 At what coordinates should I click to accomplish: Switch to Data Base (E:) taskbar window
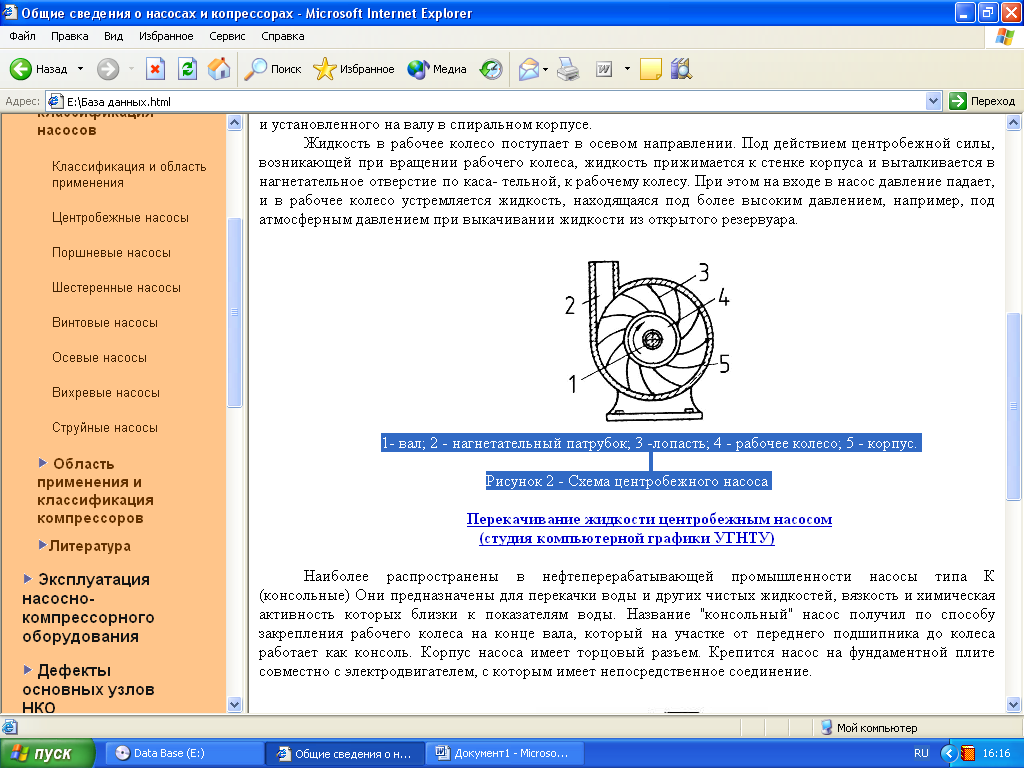[x=184, y=754]
